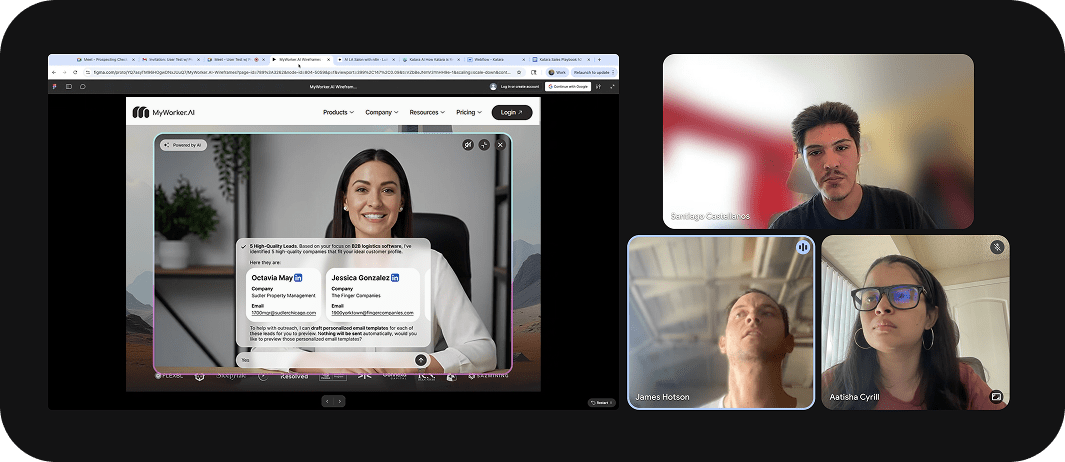Minimize the AI assistant video panel

pos(483,145)
